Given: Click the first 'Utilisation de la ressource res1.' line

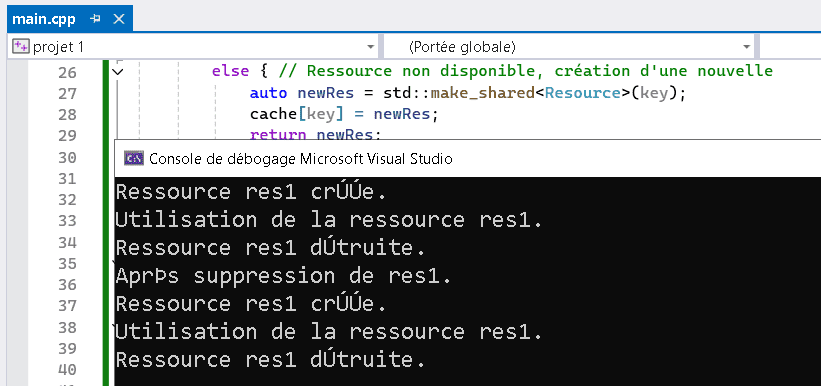Looking at the screenshot, I should coord(329,220).
